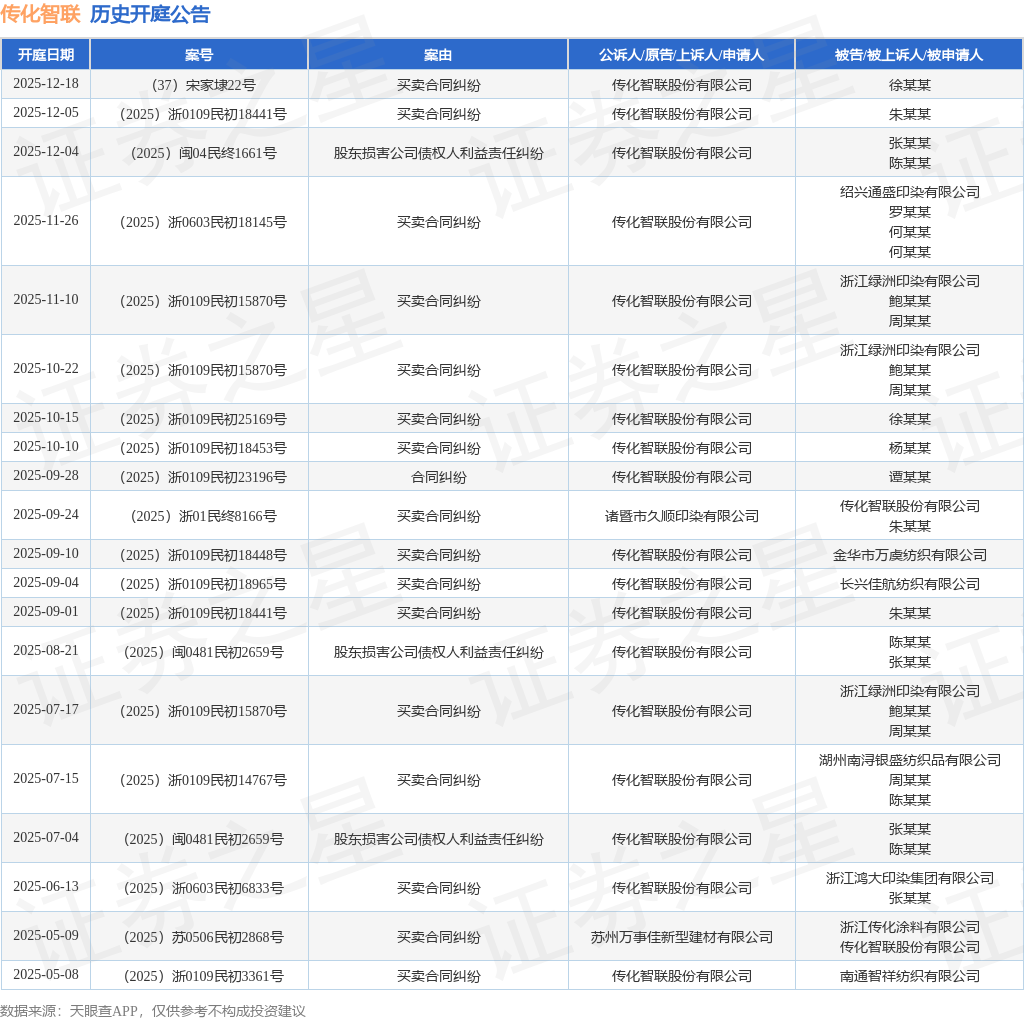
Task: Click defendant 金华市万虞纺织有限公司
Action: 910,556
